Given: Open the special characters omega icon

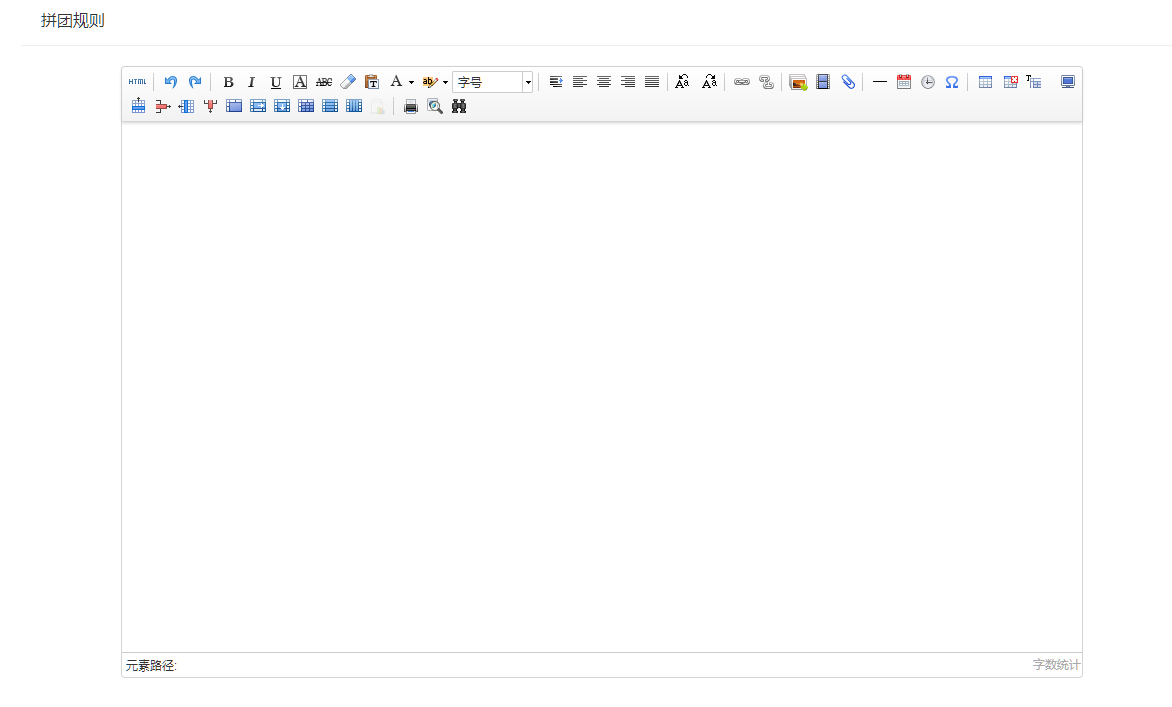Looking at the screenshot, I should pyautogui.click(x=952, y=82).
